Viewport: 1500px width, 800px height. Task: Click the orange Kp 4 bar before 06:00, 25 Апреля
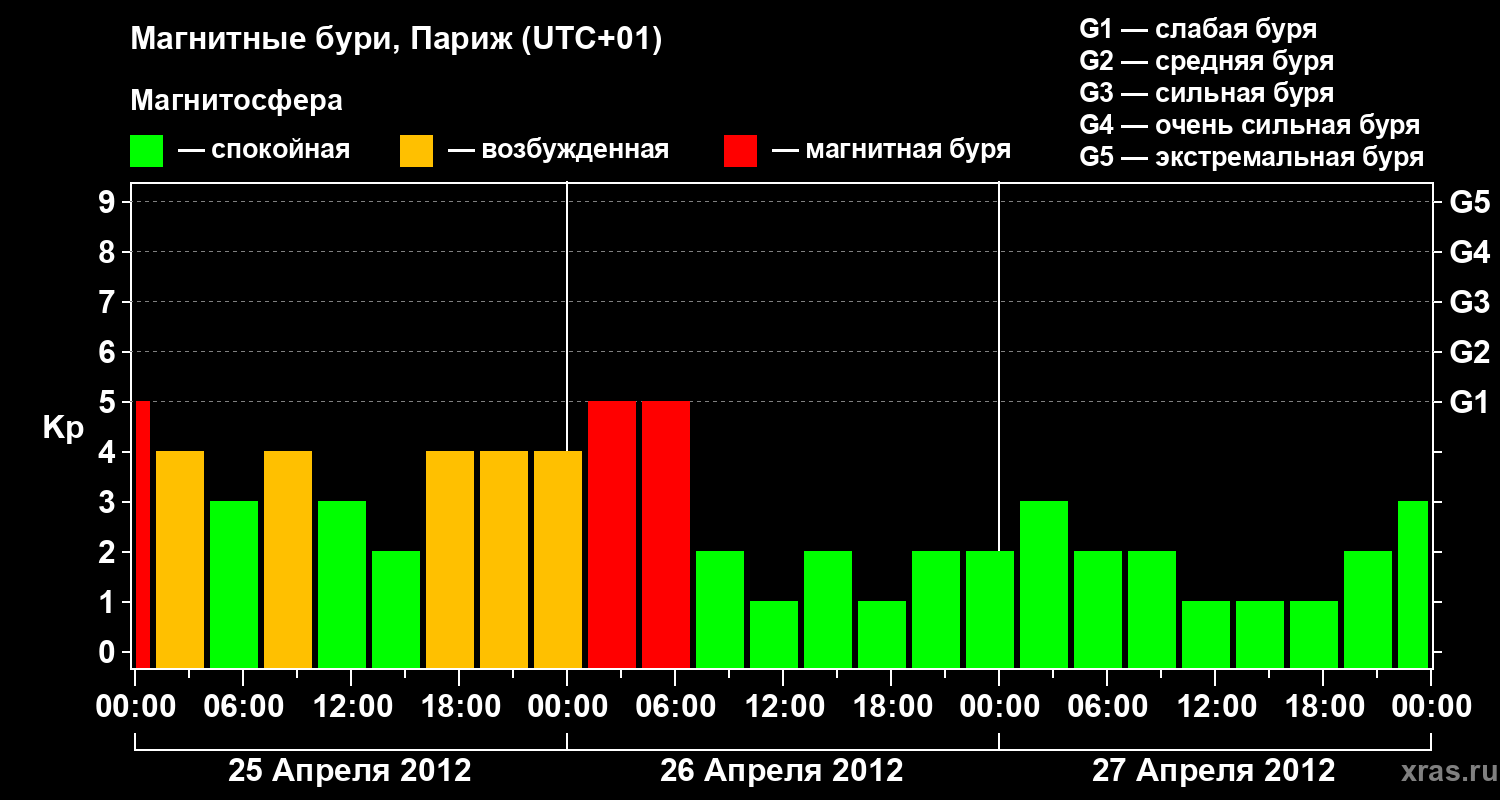[180, 559]
